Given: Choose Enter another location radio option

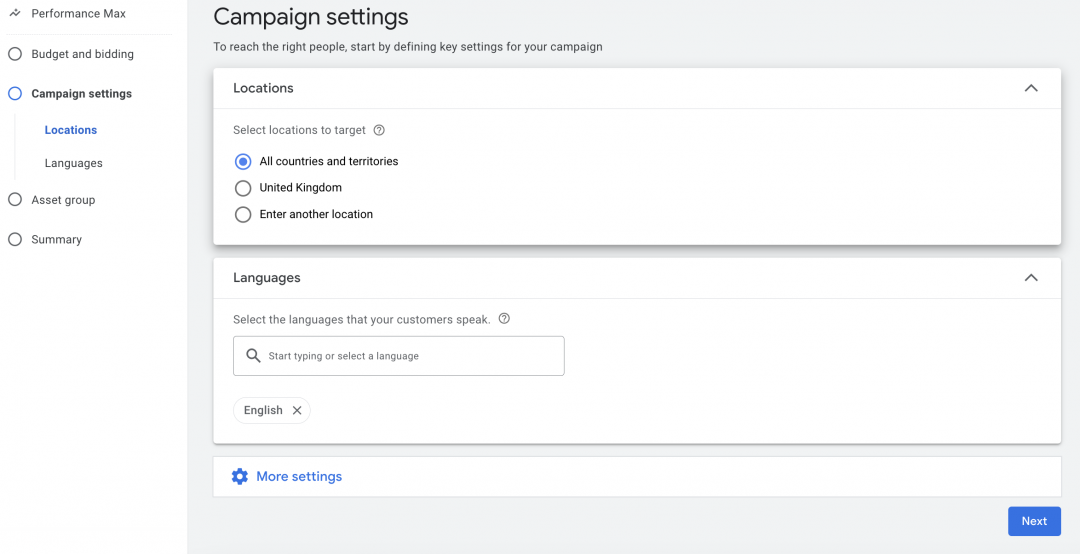Looking at the screenshot, I should [x=243, y=214].
